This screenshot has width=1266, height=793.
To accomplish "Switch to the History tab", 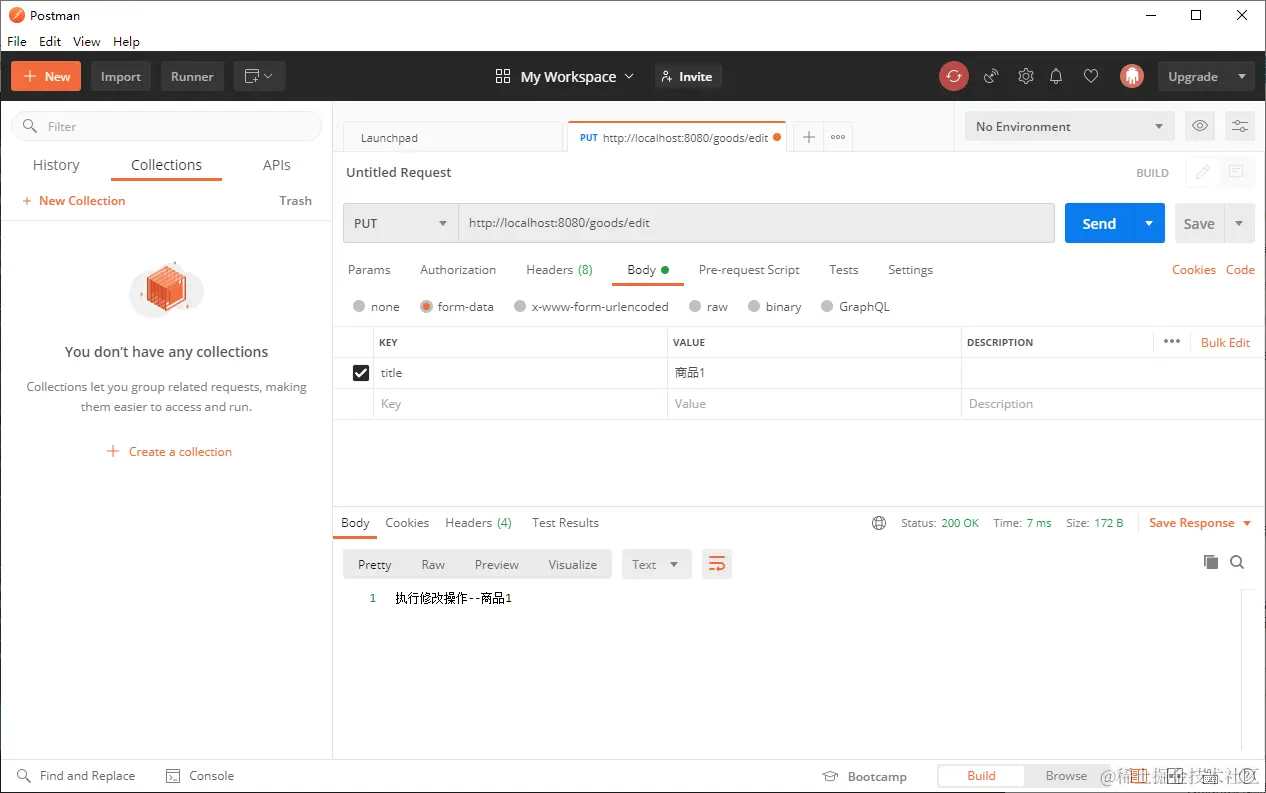I will point(56,165).
